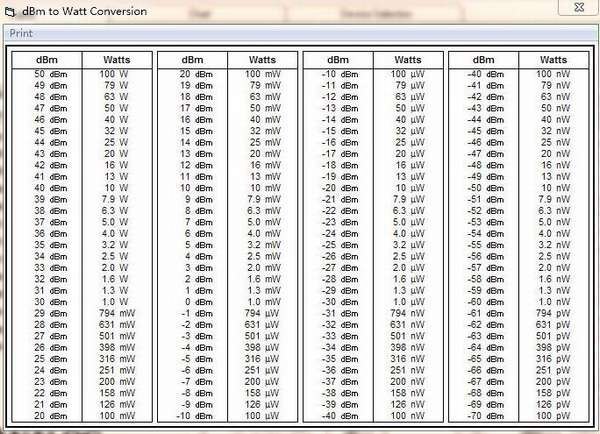The image size is (600, 434).
Task: Select the "-35 dBm" cell
Action: [x=340, y=359]
